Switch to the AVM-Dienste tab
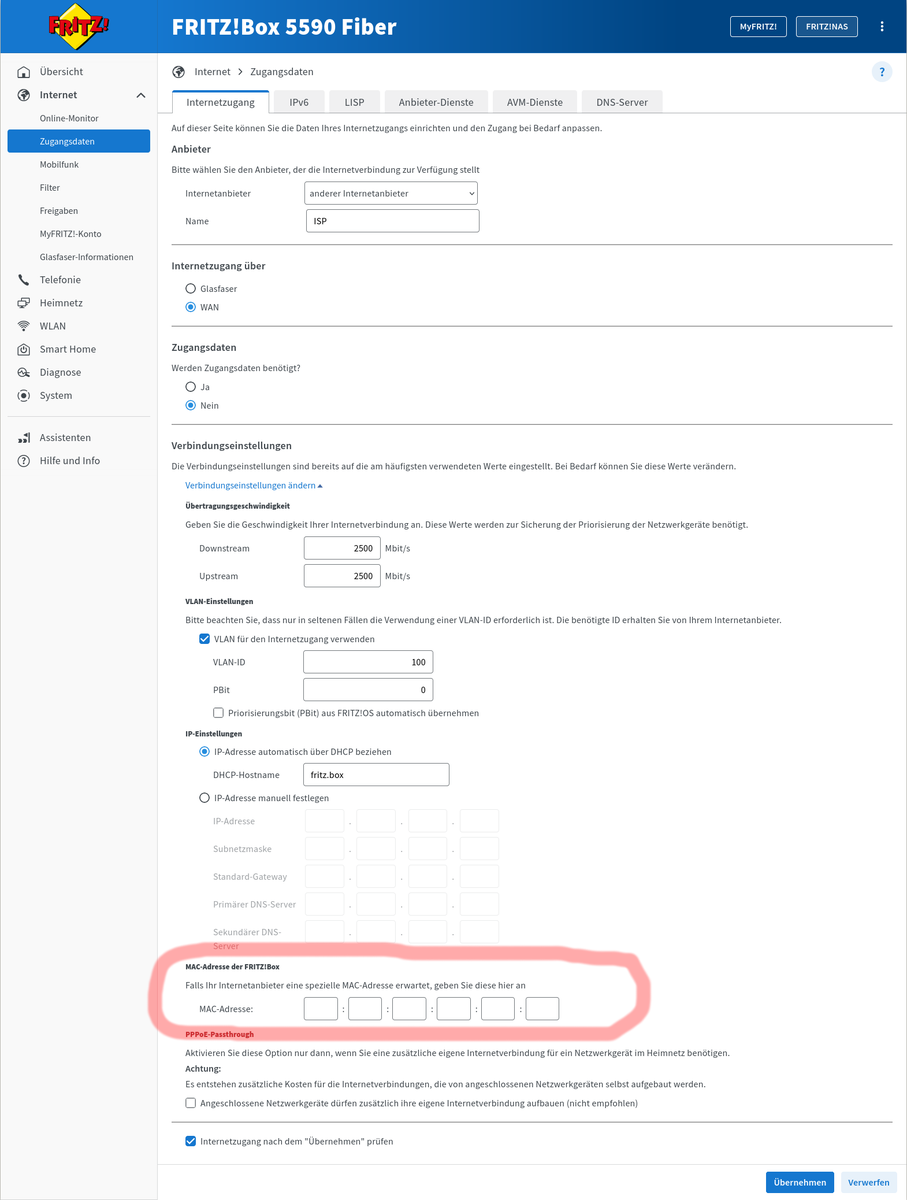This screenshot has width=907, height=1200. (x=534, y=102)
